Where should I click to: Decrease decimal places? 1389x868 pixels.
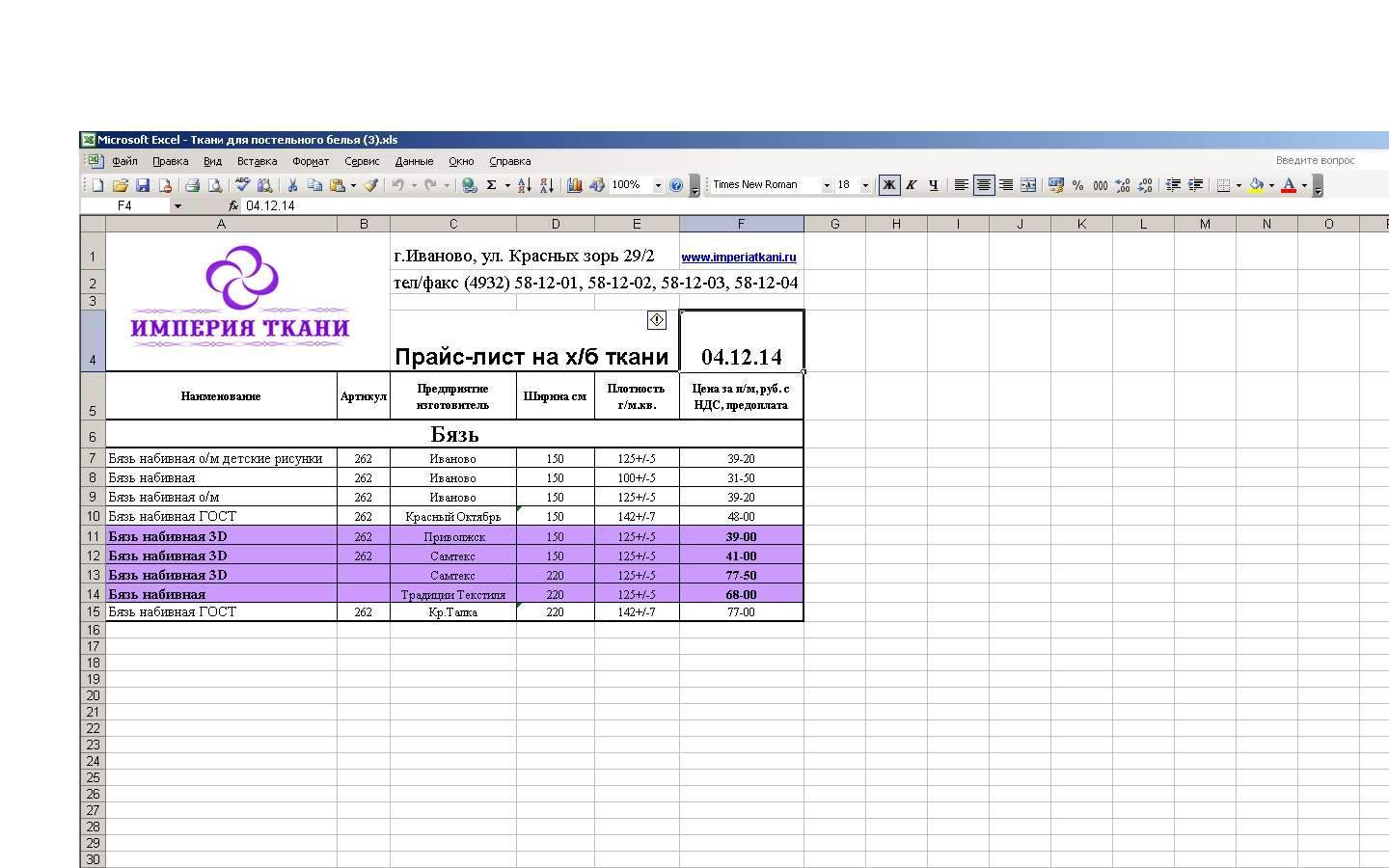(1144, 185)
